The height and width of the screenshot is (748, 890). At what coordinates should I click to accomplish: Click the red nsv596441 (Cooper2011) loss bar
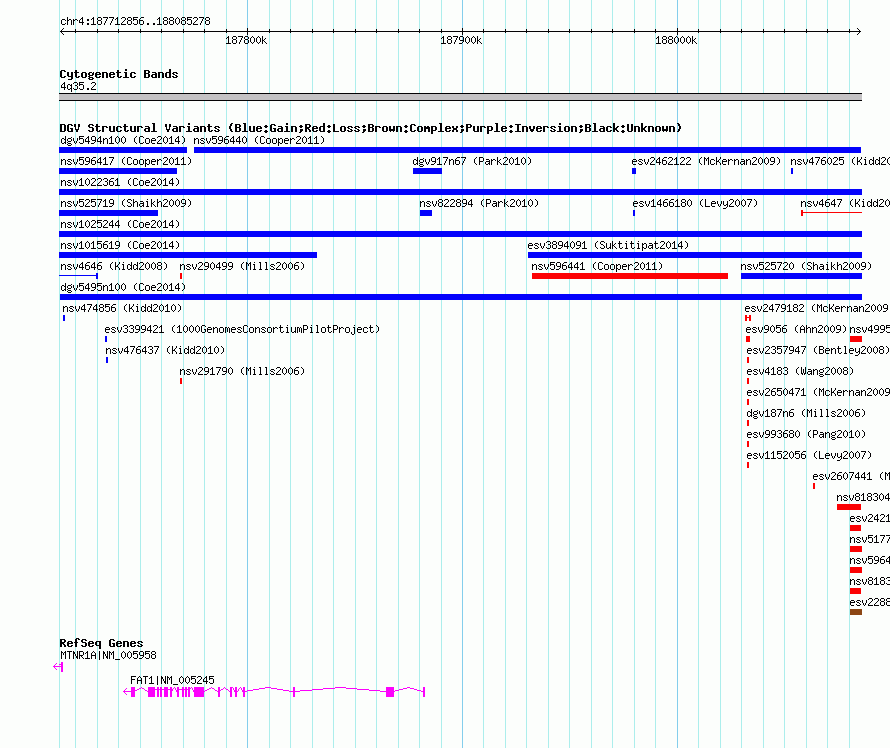click(x=629, y=276)
